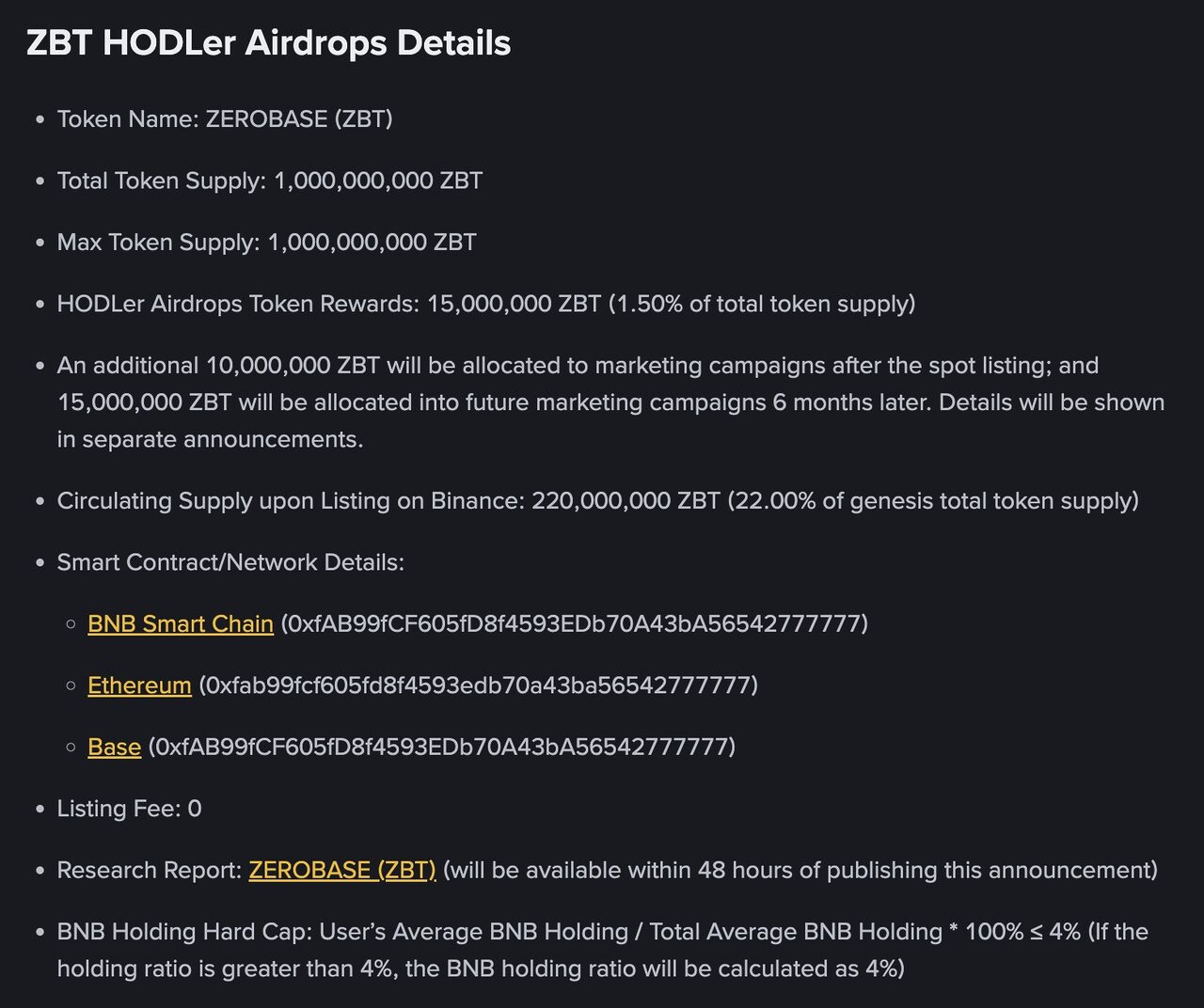Click the BNB Smart Chain contract address
This screenshot has height=1008, width=1204.
pyautogui.click(x=574, y=624)
